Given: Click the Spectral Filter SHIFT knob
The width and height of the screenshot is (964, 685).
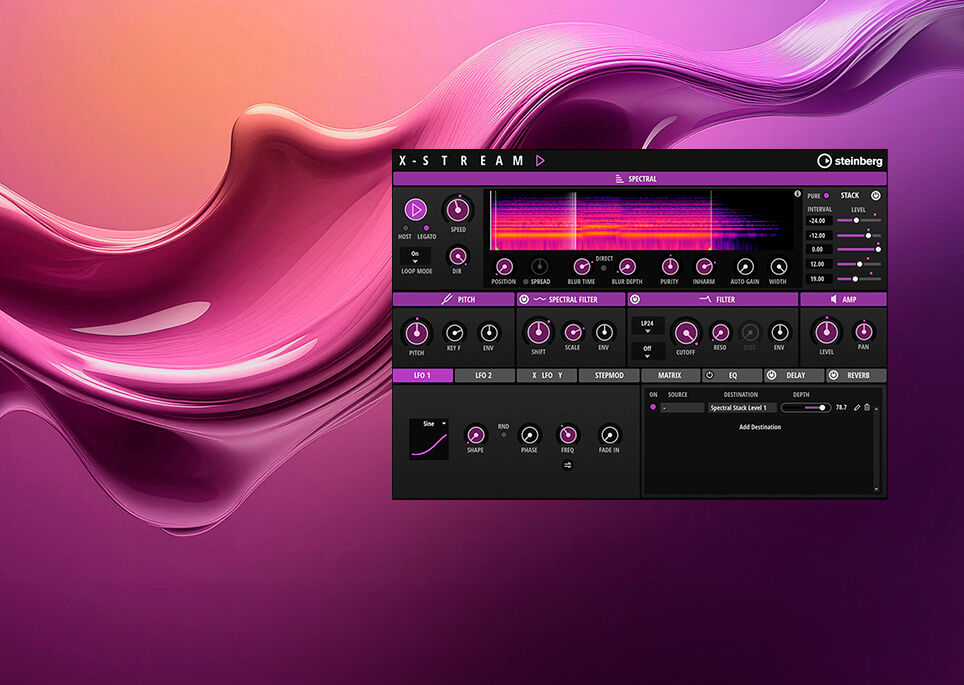Looking at the screenshot, I should [x=539, y=333].
